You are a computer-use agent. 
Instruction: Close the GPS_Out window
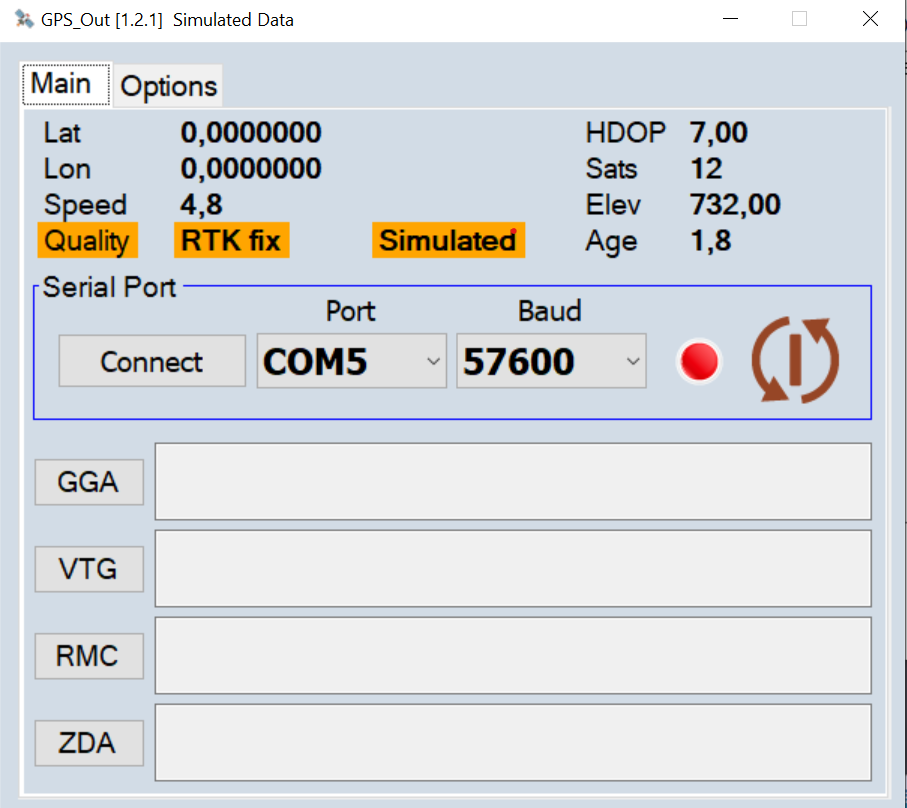tap(870, 20)
